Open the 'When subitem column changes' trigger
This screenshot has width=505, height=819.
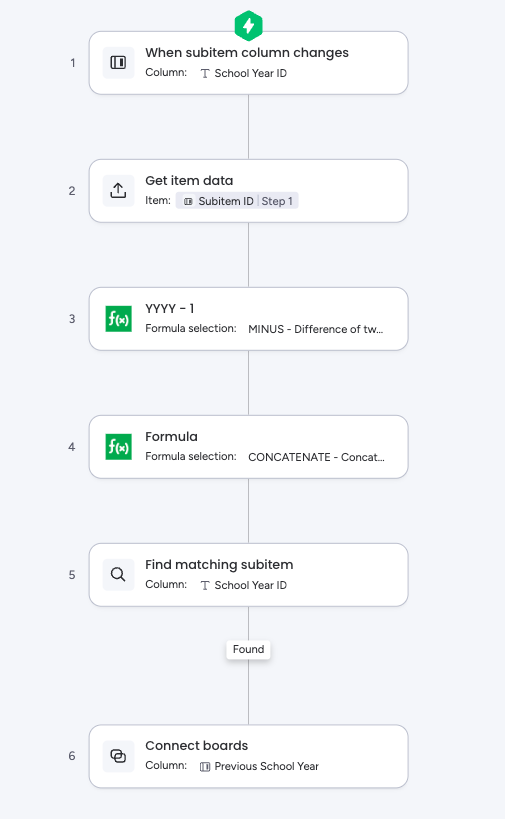(249, 63)
